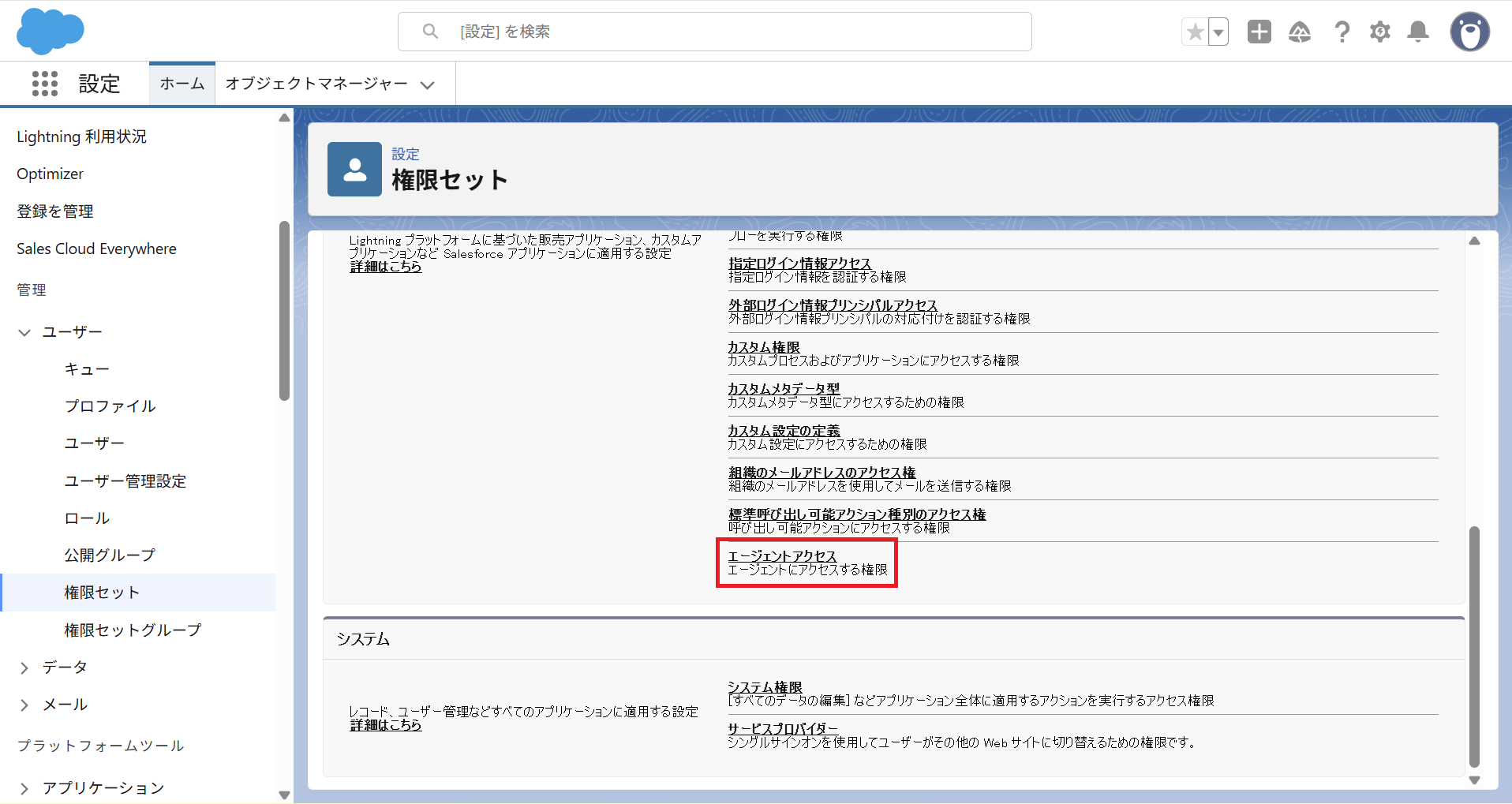Collapse the ユーザー tree section
This screenshot has width=1512, height=804.
point(24,332)
